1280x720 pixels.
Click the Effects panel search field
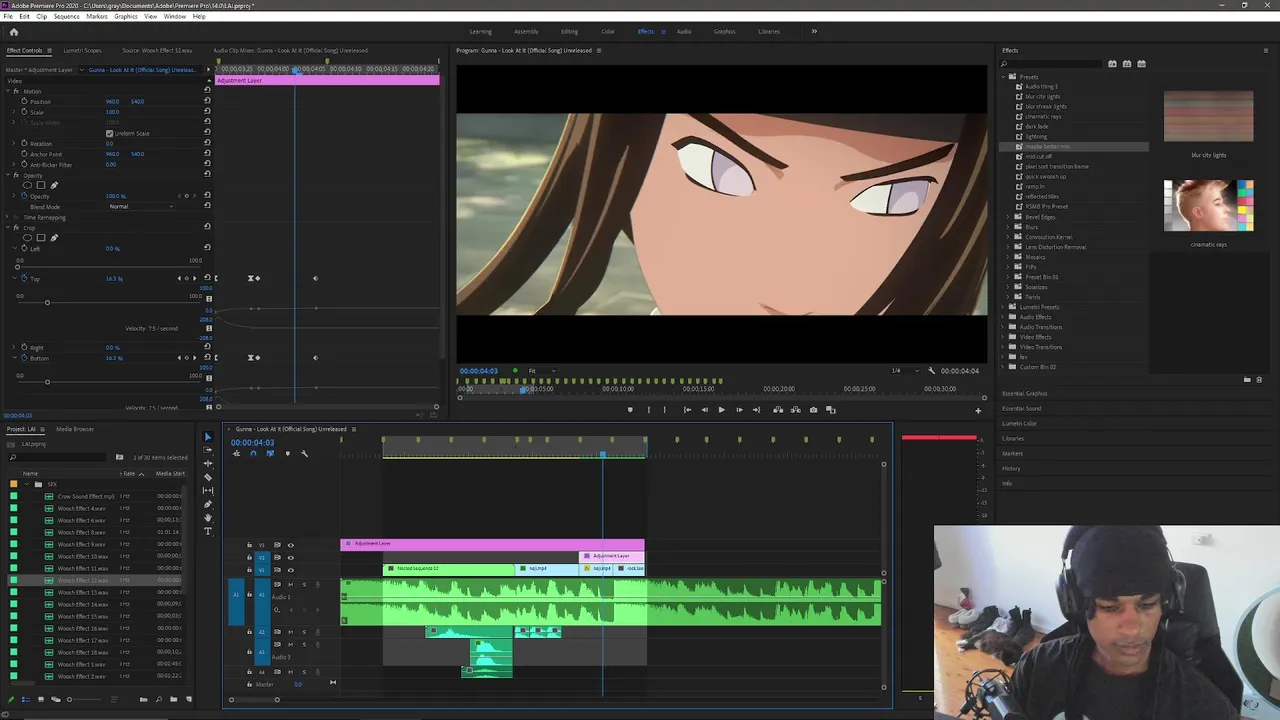1053,64
